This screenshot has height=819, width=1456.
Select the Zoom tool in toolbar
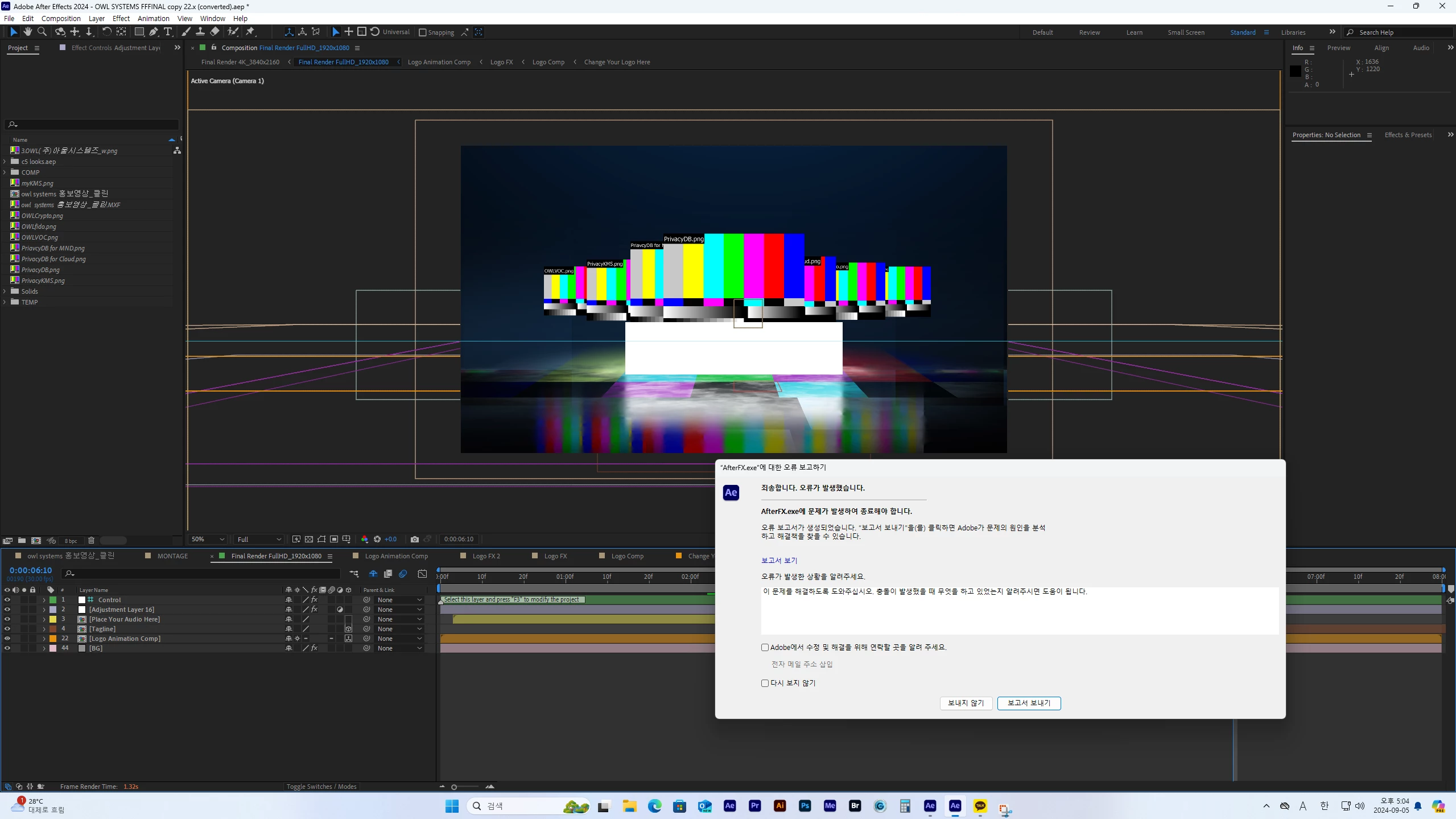(42, 32)
